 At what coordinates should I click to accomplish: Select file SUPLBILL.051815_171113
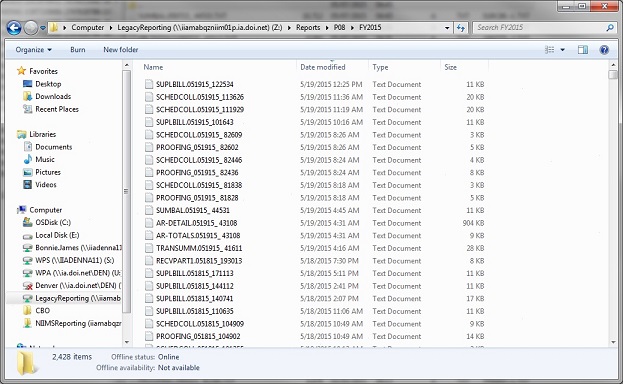tap(195, 273)
